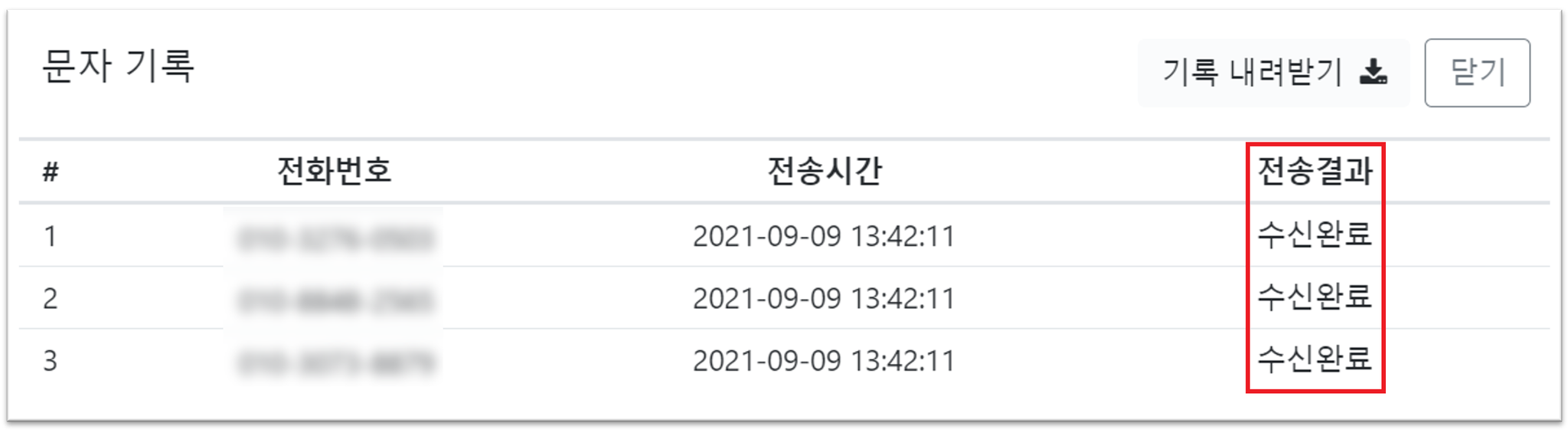Click the 전송결과 column header
The height and width of the screenshot is (433, 1568).
tap(1315, 170)
